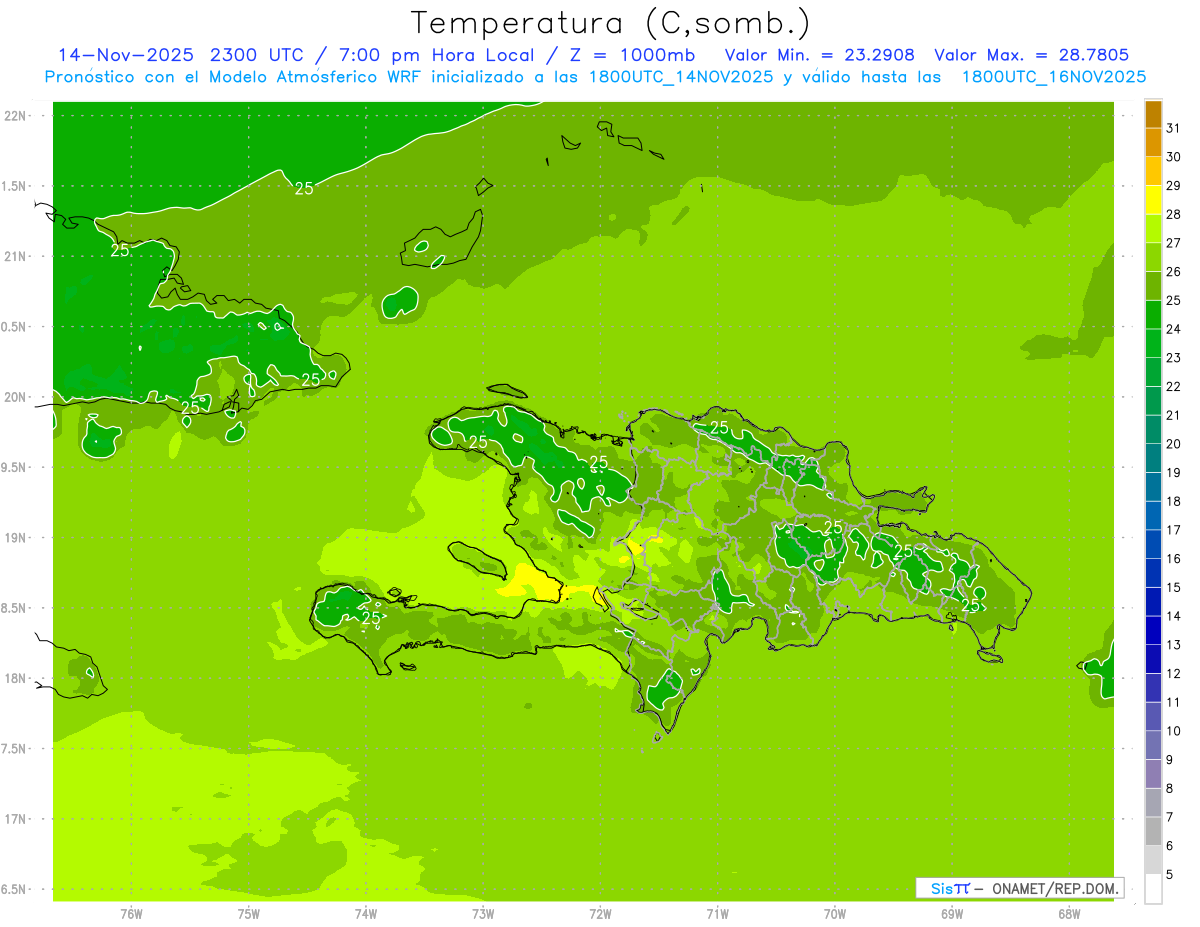The image size is (1200, 927).
Task: Click the "Valor Max. = 28.7805" value
Action: pos(1031,55)
